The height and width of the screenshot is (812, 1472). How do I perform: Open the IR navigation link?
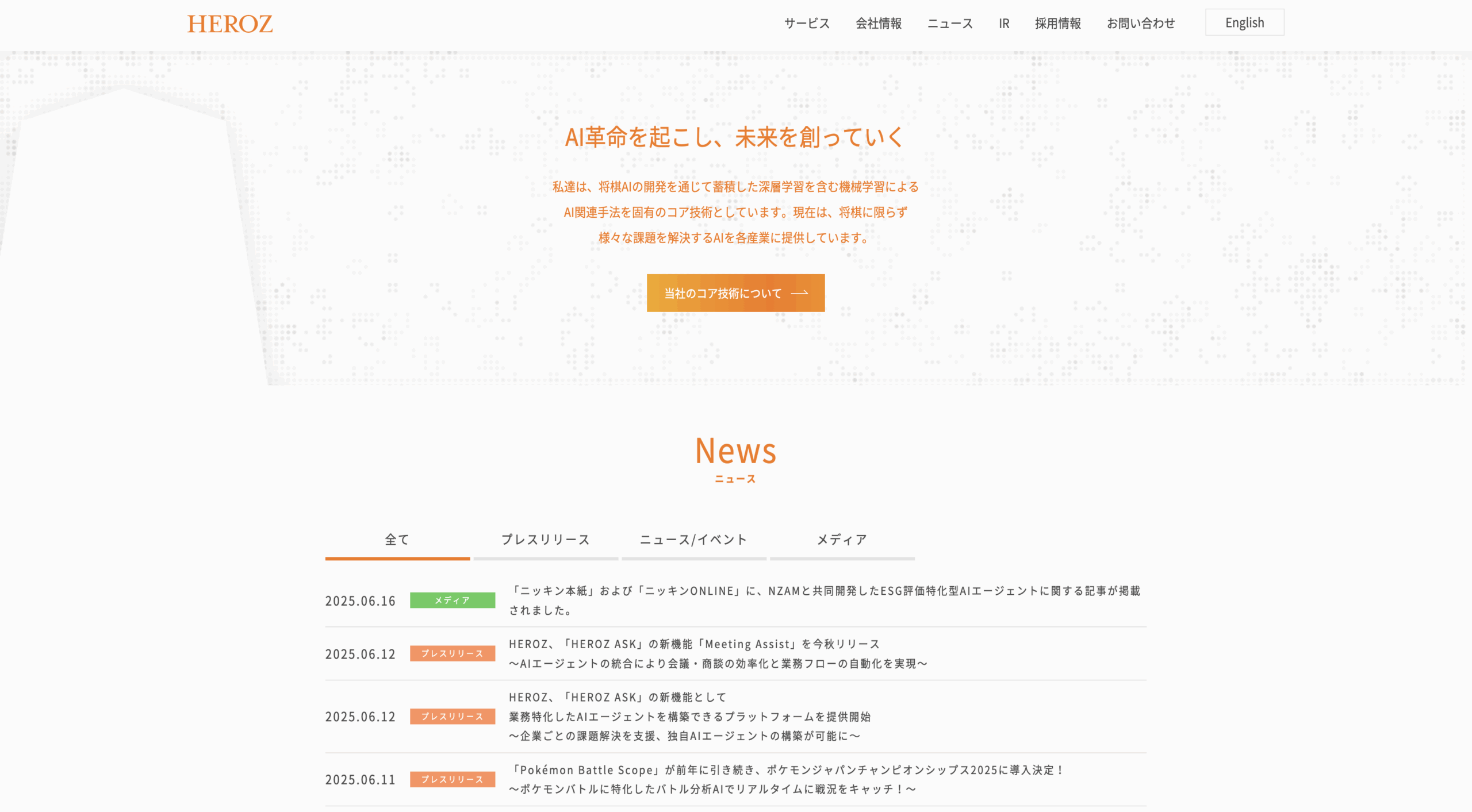1004,23
